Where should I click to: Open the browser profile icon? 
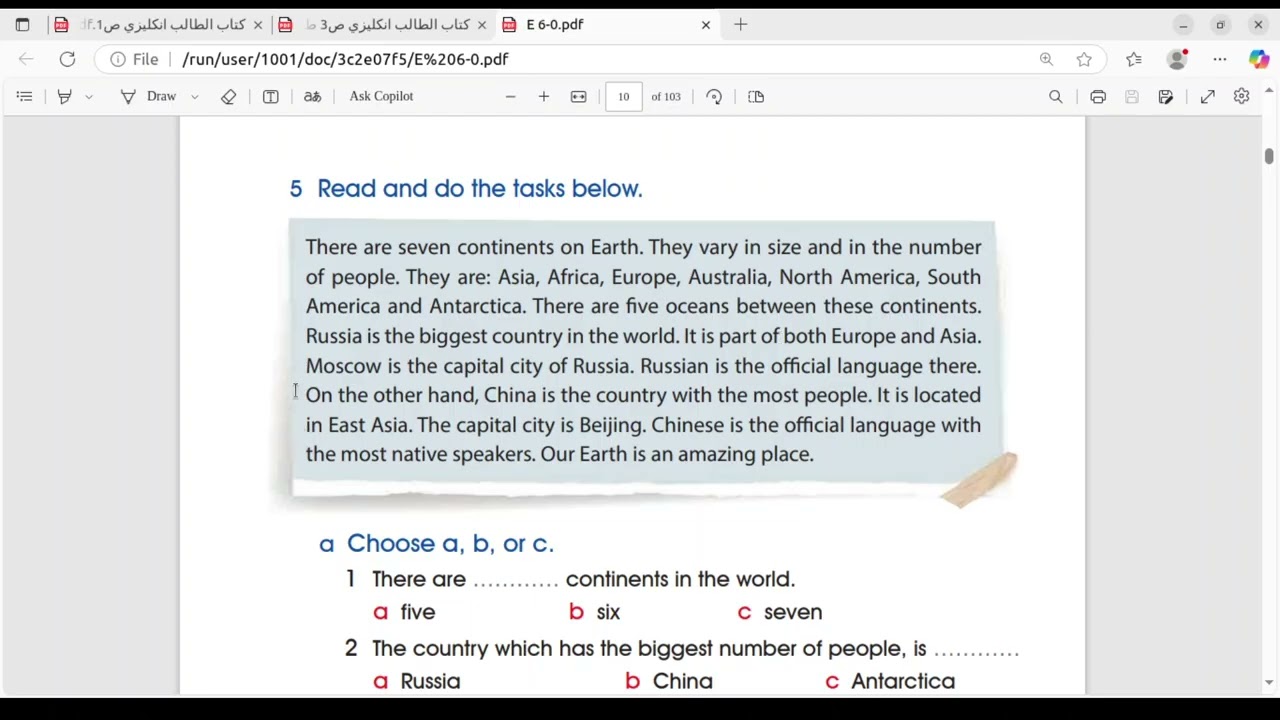pos(1177,59)
